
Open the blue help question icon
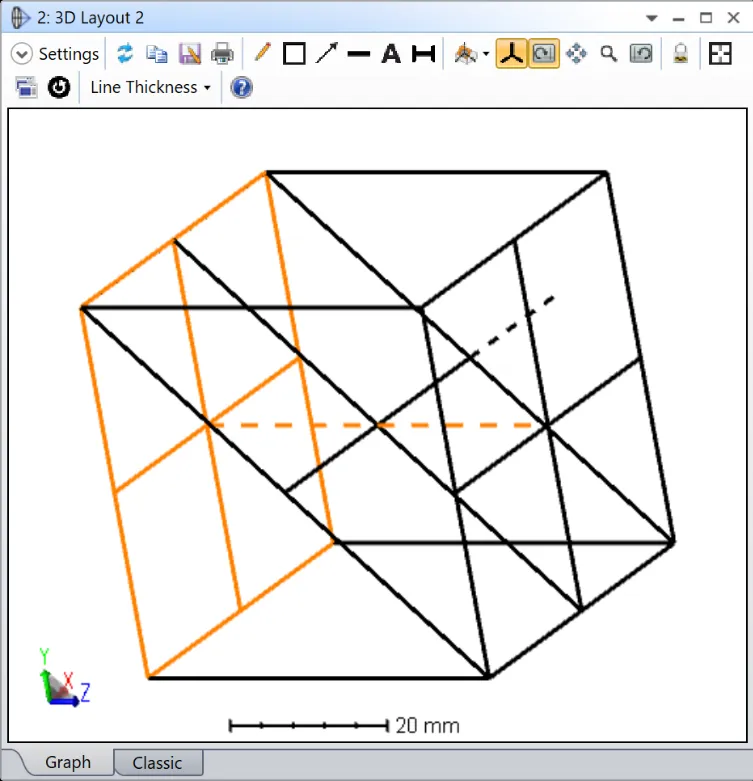click(241, 87)
